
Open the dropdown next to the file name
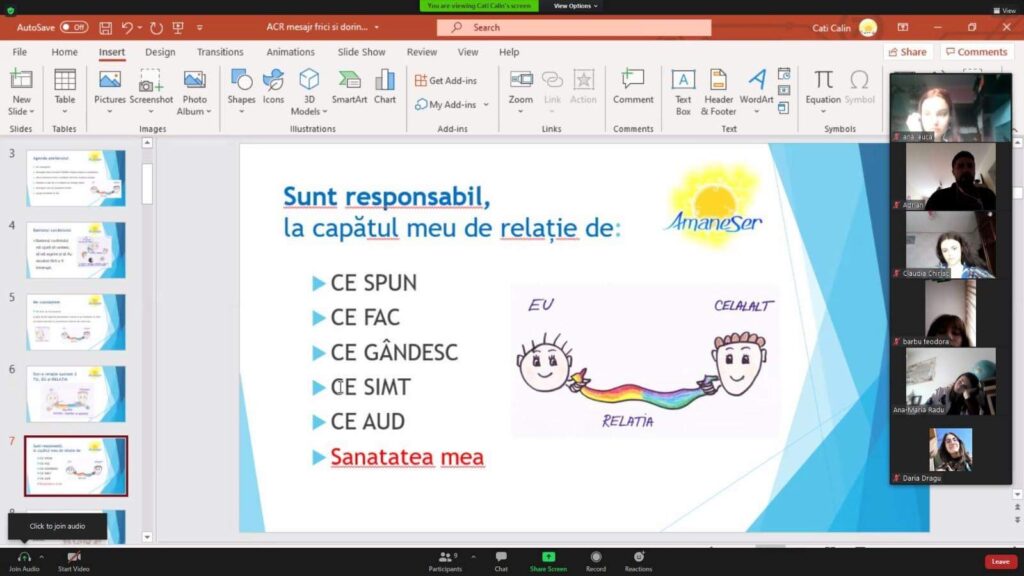pos(377,27)
